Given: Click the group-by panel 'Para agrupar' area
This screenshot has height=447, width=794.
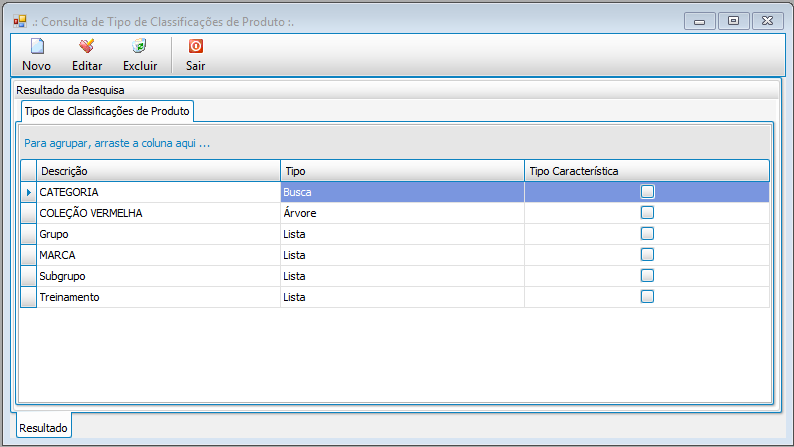Looking at the screenshot, I should pyautogui.click(x=394, y=143).
